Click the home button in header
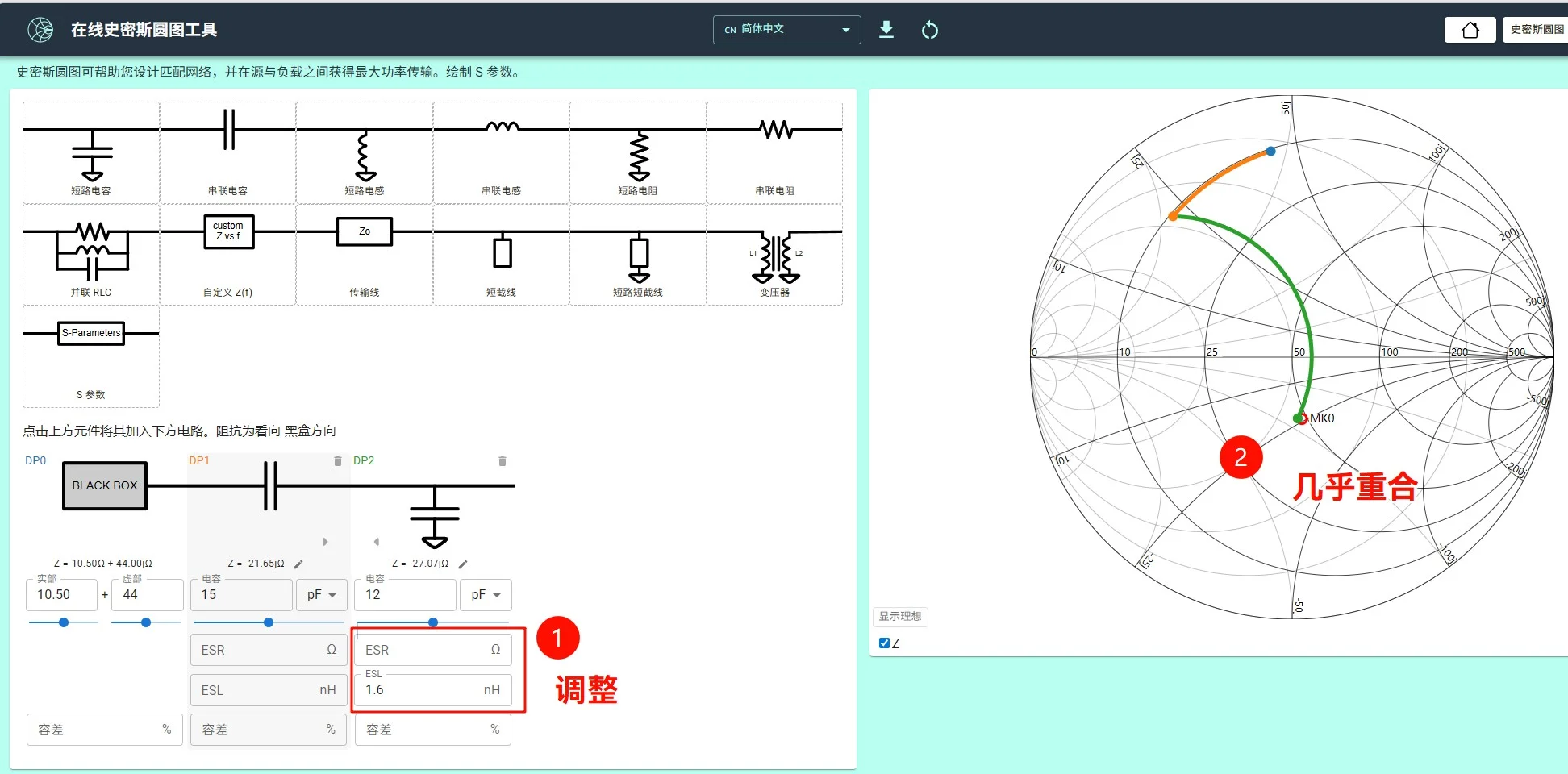 [x=1470, y=30]
